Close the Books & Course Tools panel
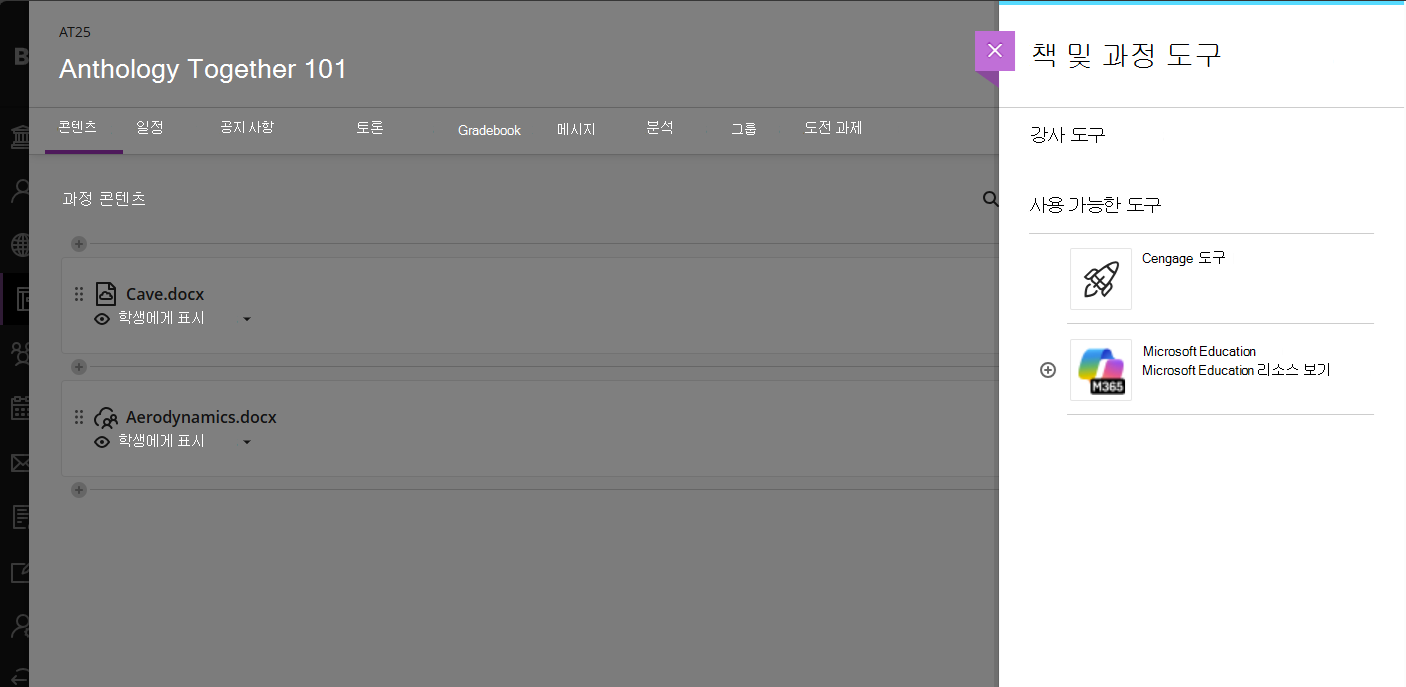This screenshot has height=687, width=1406. pyautogui.click(x=994, y=51)
